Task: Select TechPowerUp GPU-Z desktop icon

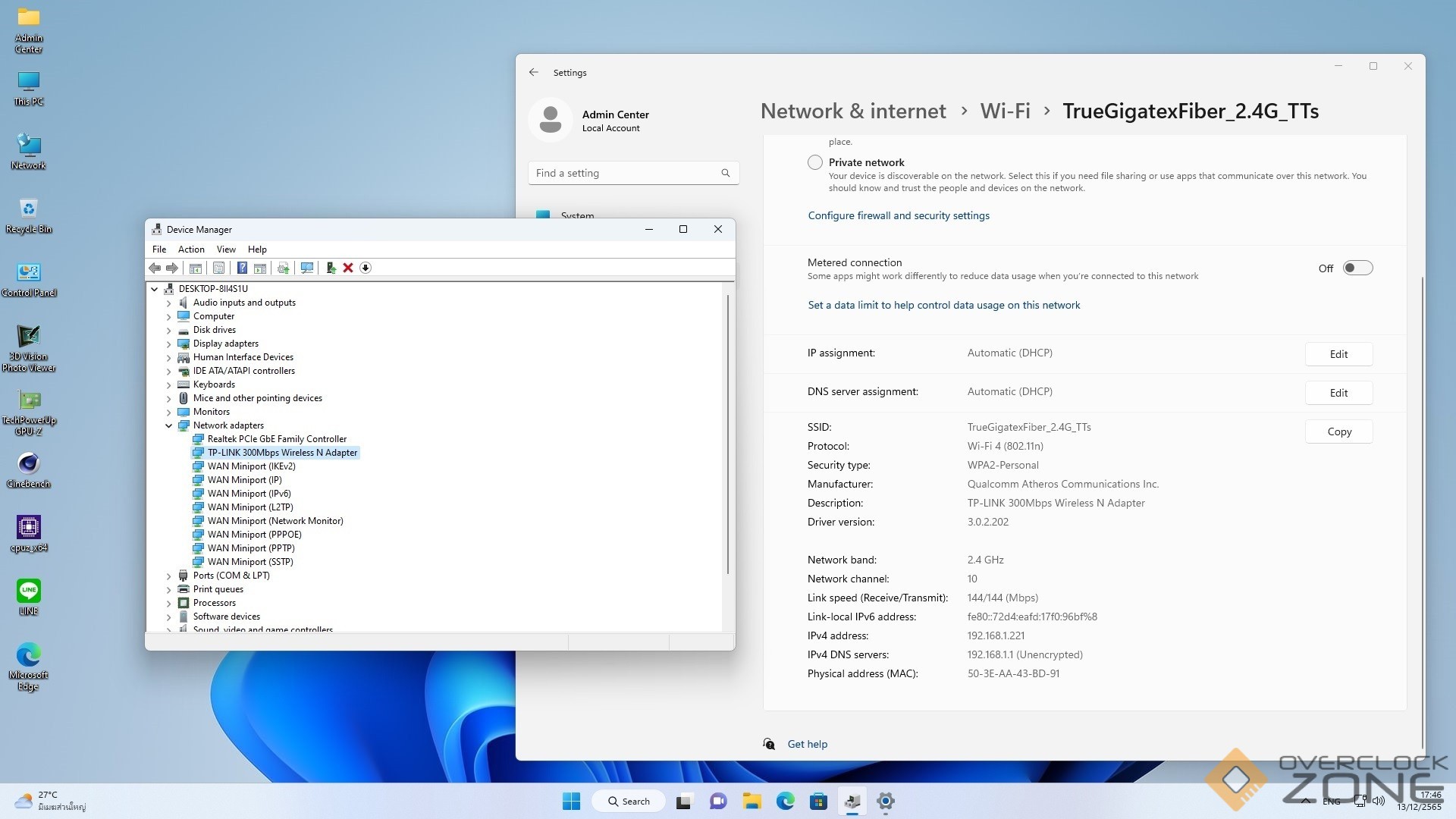Action: tap(29, 413)
